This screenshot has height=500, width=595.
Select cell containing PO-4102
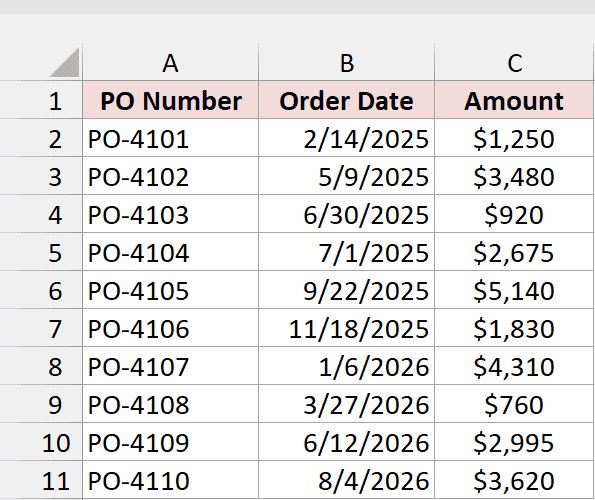170,176
